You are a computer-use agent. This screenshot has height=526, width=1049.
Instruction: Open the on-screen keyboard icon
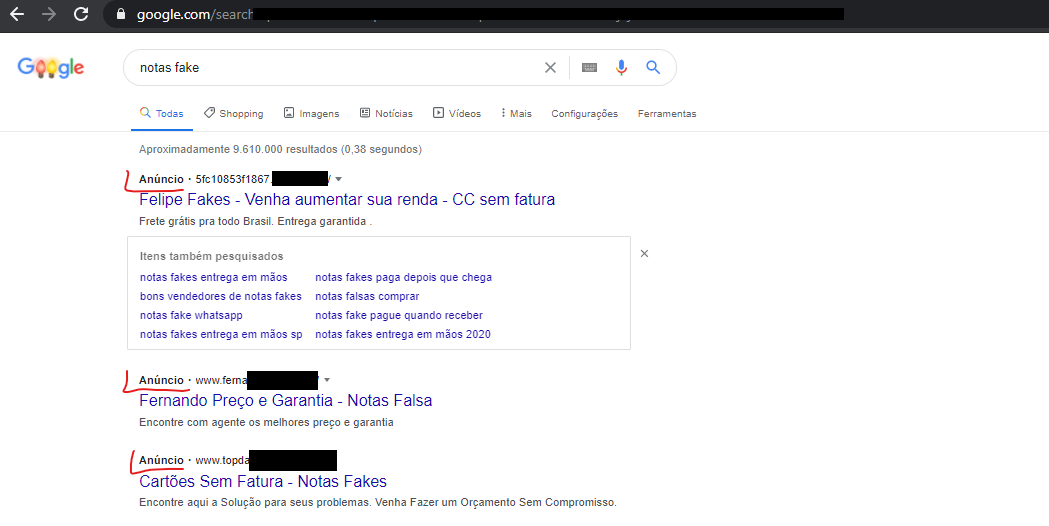(589, 68)
